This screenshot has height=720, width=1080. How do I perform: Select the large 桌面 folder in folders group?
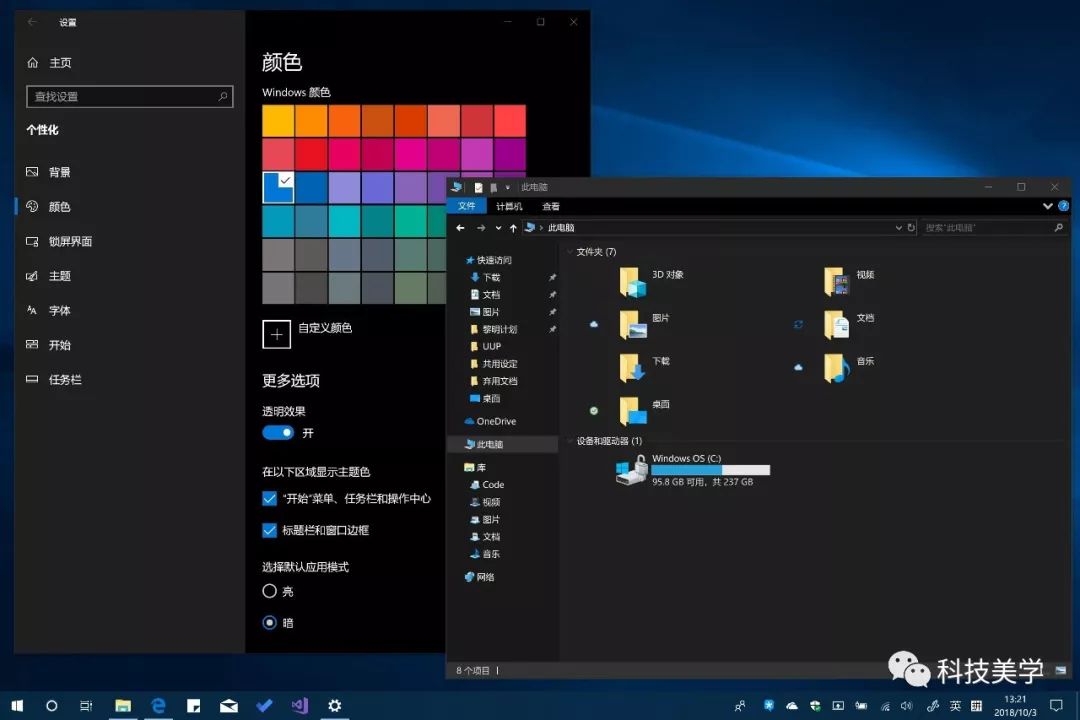[x=632, y=411]
